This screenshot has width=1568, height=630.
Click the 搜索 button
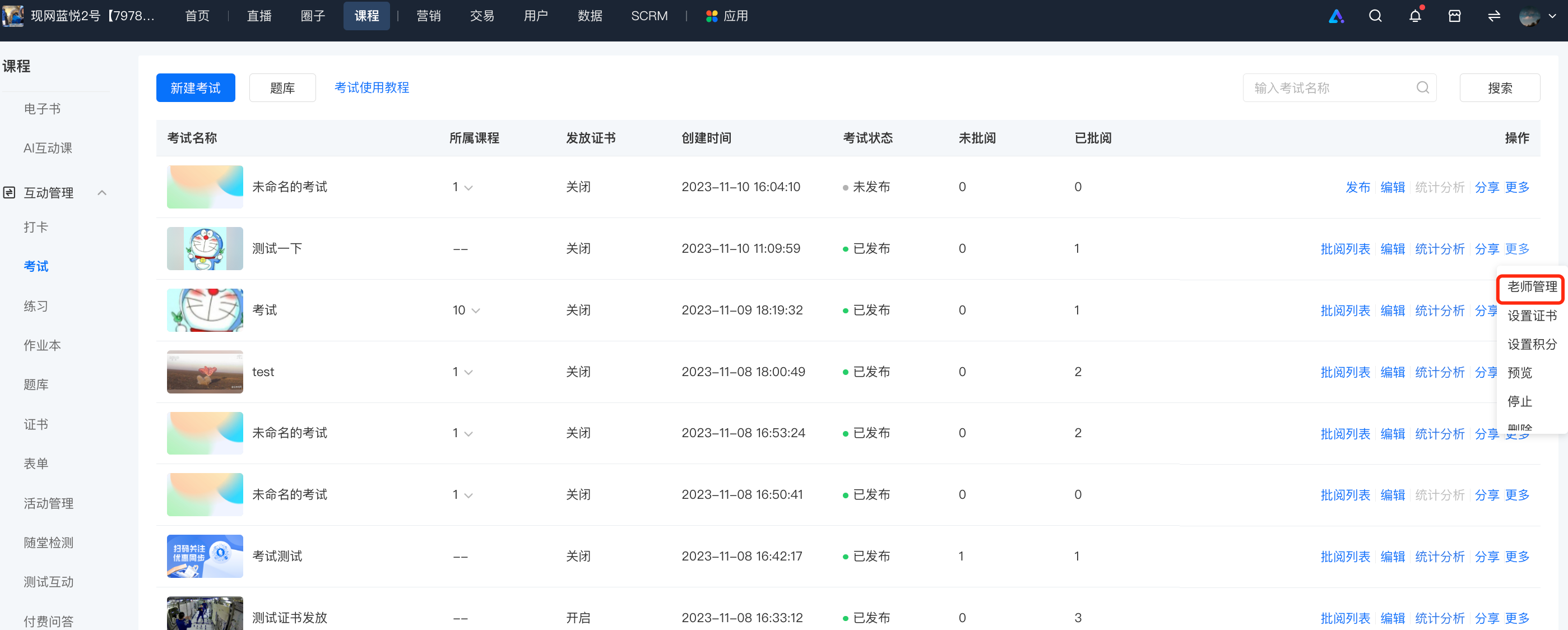click(x=1499, y=87)
